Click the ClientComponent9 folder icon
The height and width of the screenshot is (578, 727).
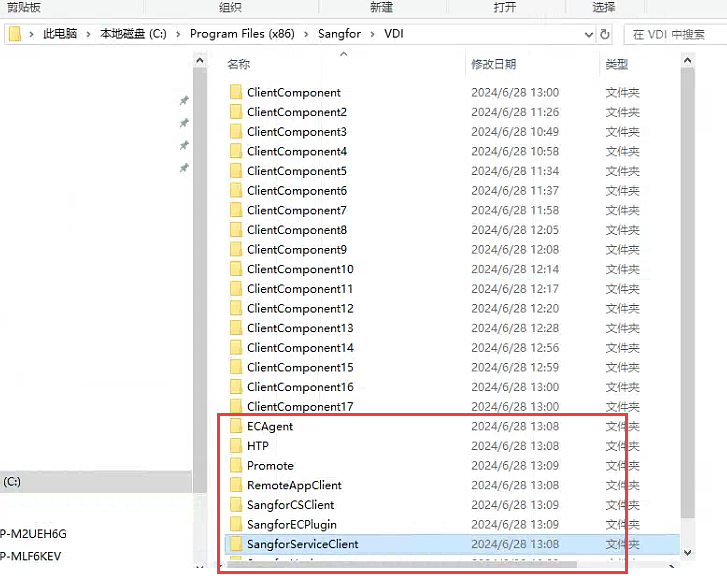(x=236, y=249)
